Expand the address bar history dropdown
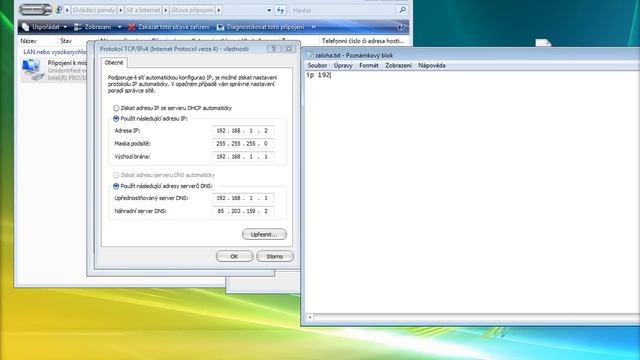Screen dimensions: 640x360 click(269, 10)
